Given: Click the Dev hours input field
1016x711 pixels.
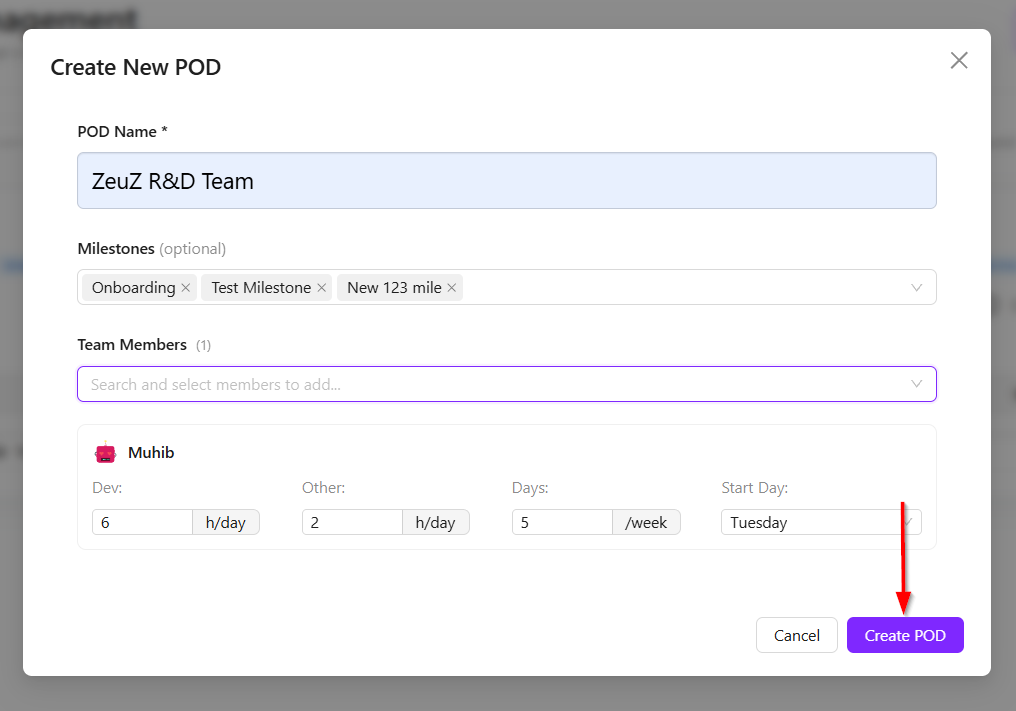Looking at the screenshot, I should click(143, 522).
